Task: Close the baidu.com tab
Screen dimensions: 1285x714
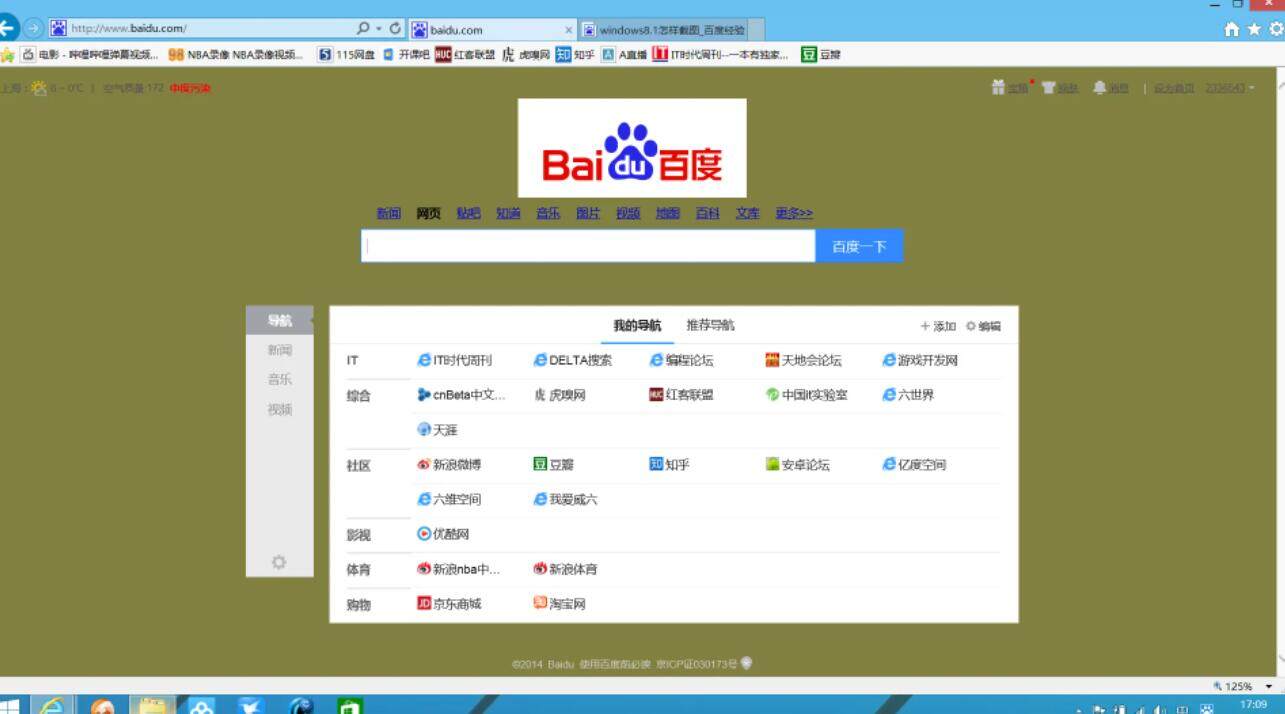Action: 570,30
